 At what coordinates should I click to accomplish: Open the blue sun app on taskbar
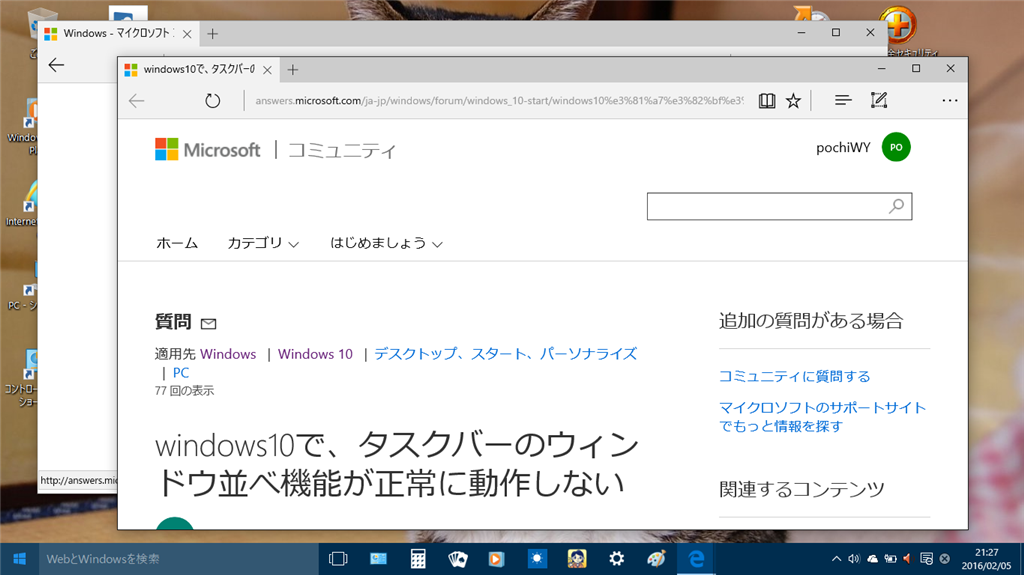pos(537,559)
